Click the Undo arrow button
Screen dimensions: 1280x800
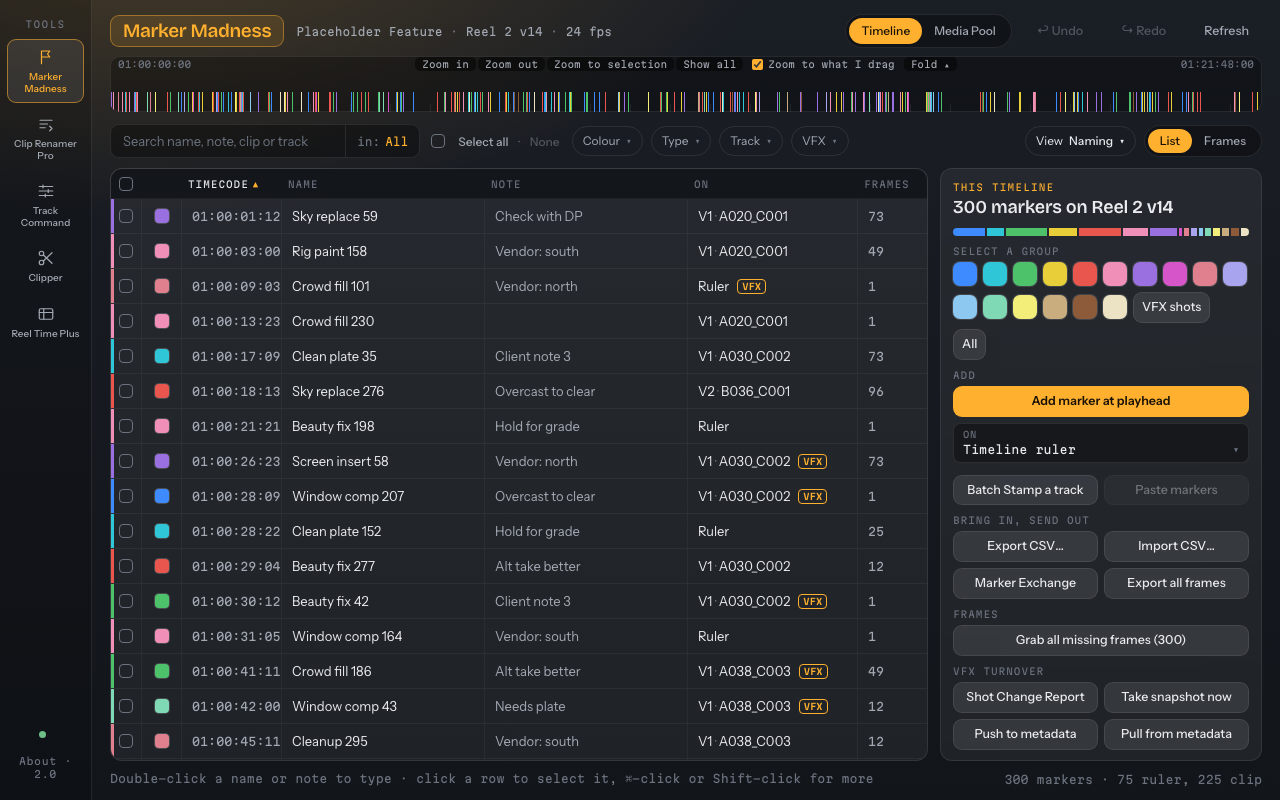[x=1060, y=31]
